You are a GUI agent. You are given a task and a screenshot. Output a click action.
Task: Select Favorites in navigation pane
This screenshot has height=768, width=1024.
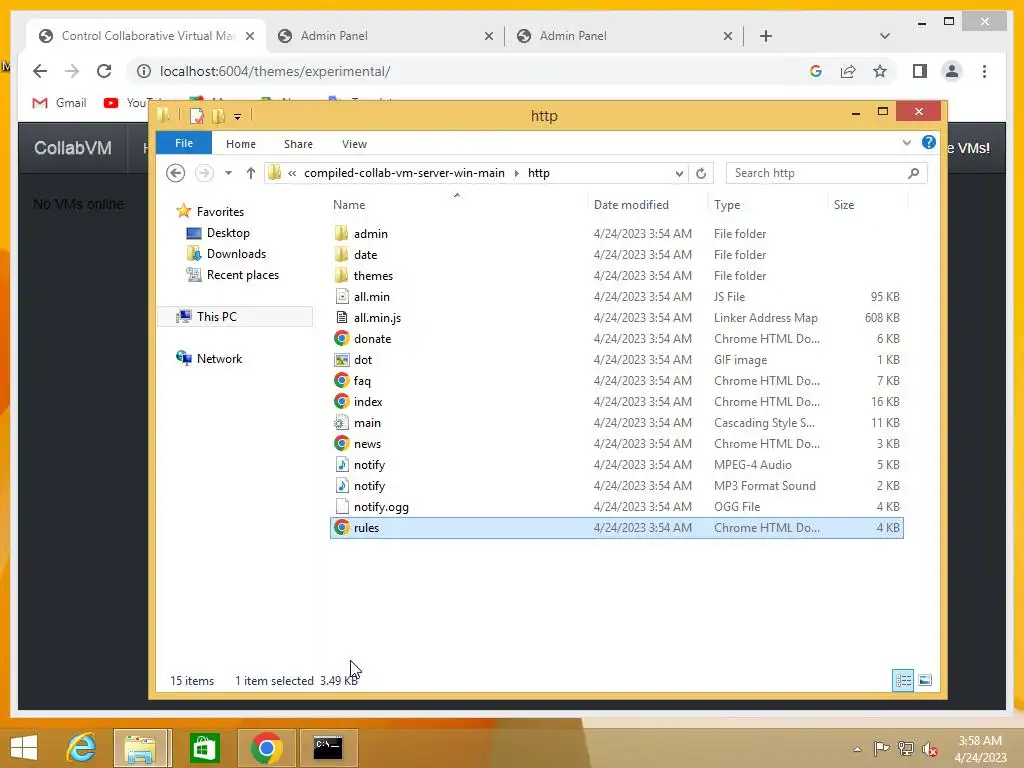pos(220,212)
